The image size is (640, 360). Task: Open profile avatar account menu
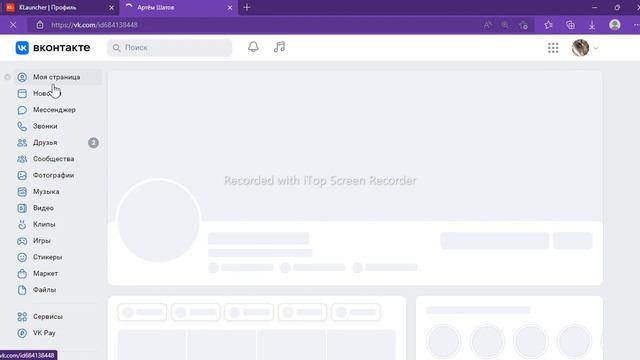[x=585, y=48]
